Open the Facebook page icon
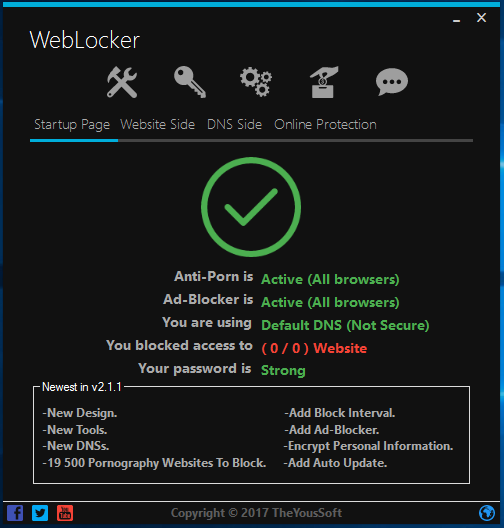Screen dimensions: 504x528 (15, 513)
